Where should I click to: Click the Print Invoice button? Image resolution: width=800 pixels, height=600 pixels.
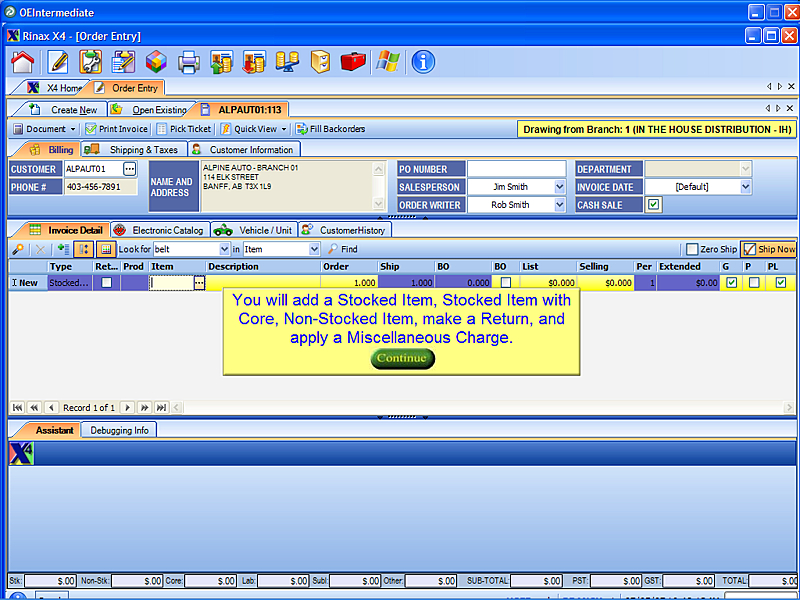[x=117, y=129]
